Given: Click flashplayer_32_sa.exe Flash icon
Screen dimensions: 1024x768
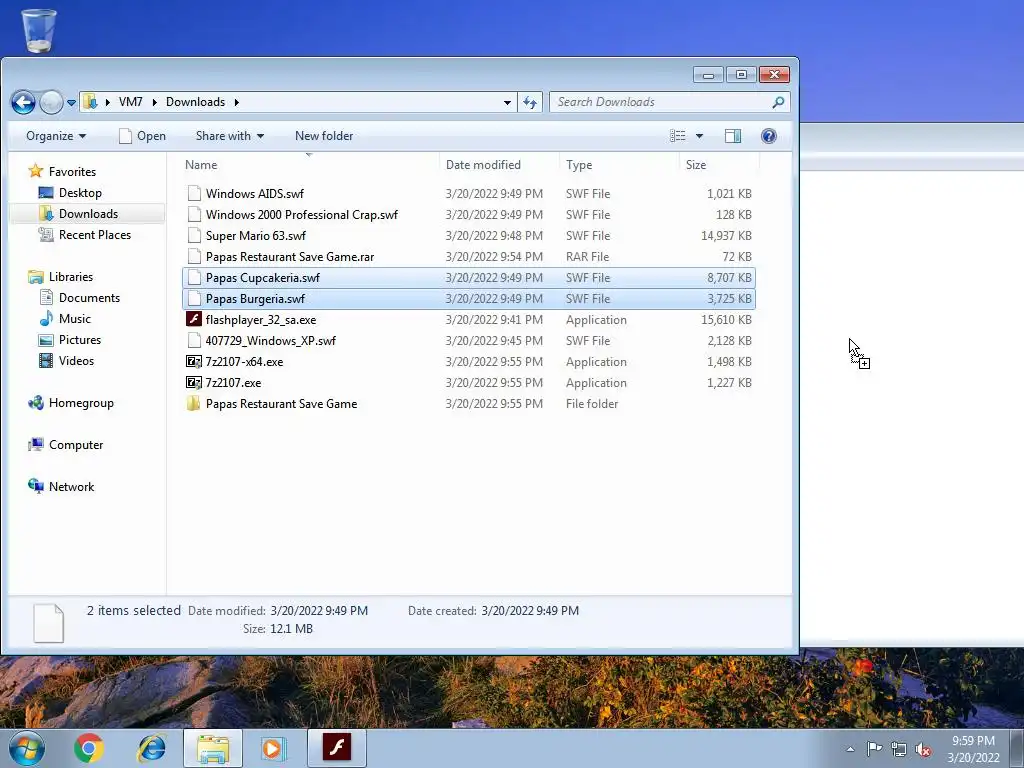Looking at the screenshot, I should [x=194, y=319].
